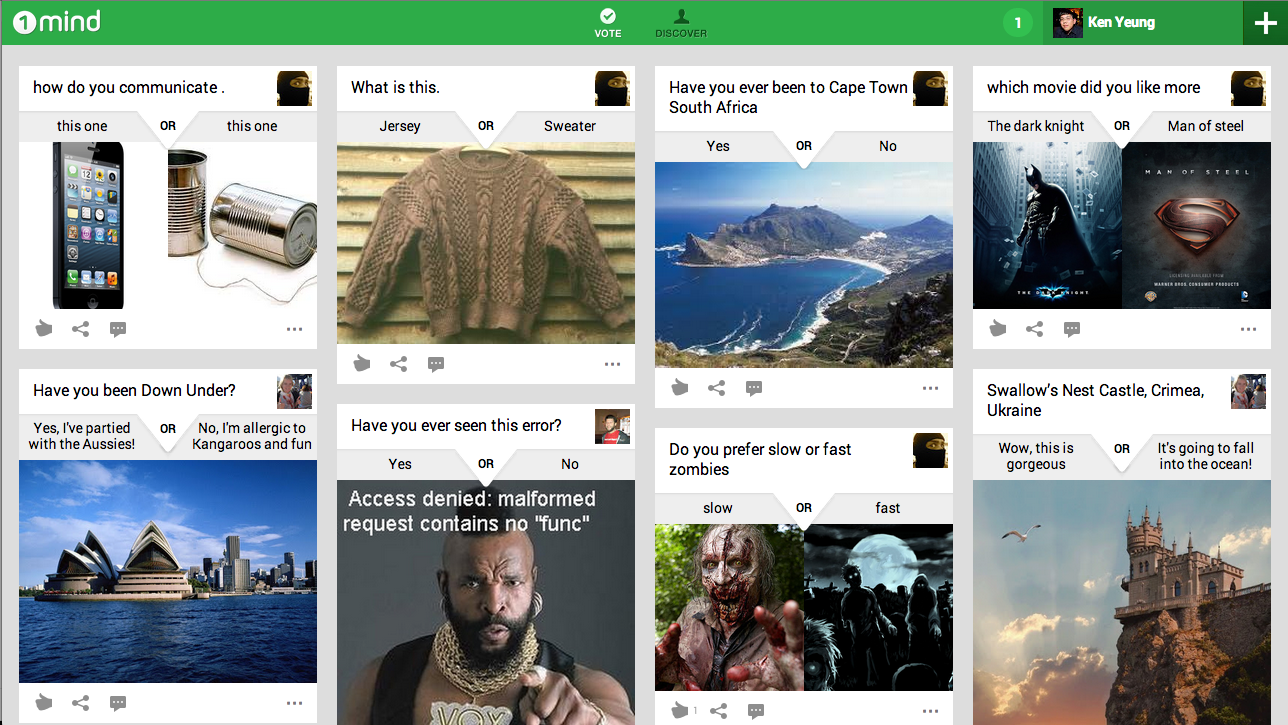The image size is (1288, 725).
Task: Click the green plus button to create a post
Action: tap(1267, 21)
